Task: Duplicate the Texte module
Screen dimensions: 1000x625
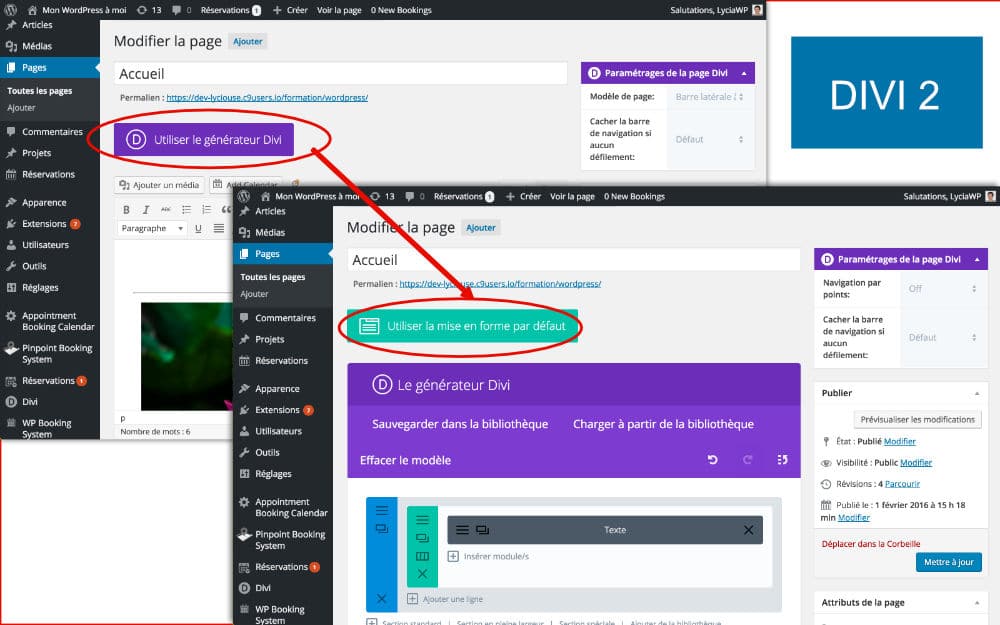Action: point(483,530)
